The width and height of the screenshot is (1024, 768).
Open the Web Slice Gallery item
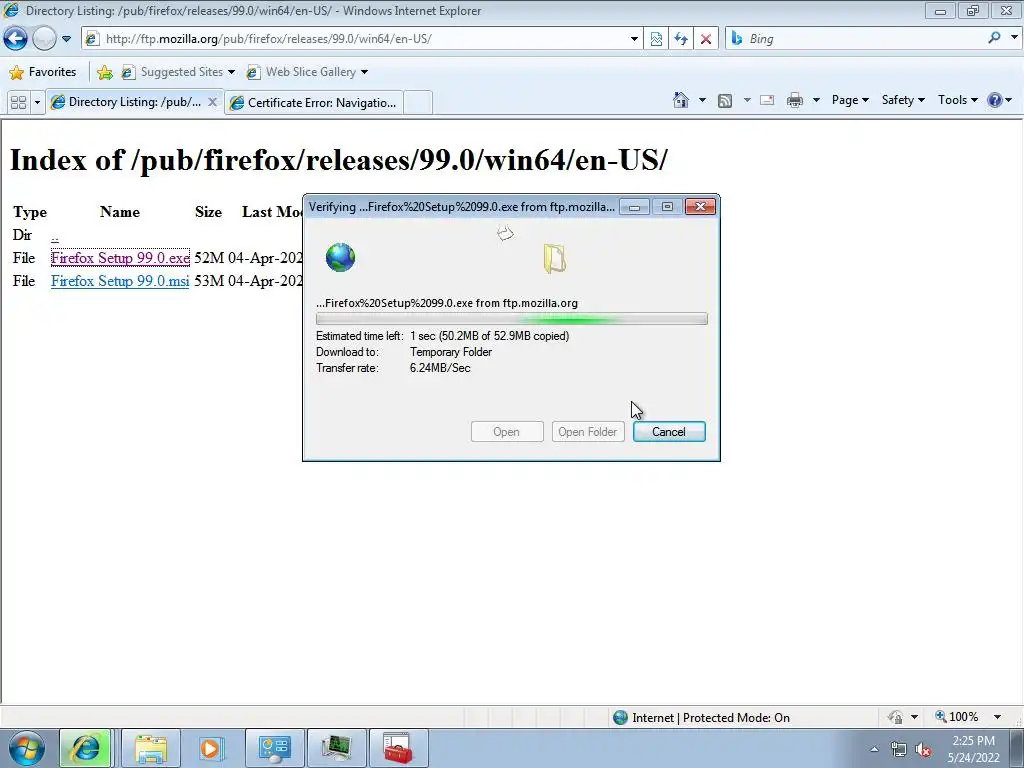coord(307,72)
